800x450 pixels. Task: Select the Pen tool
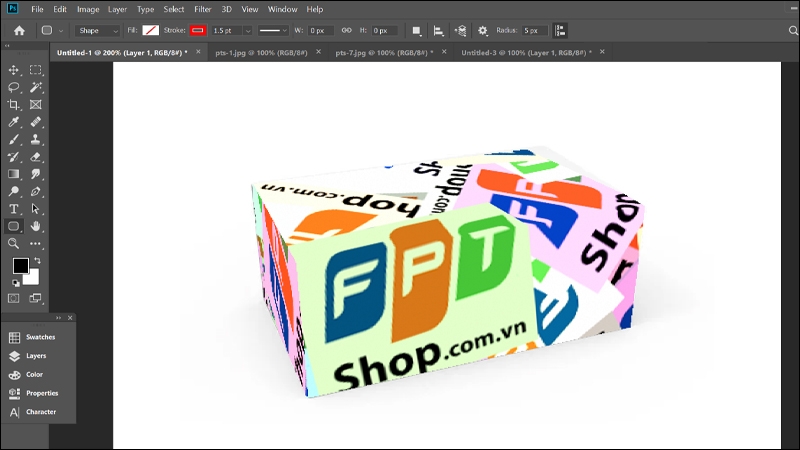35,191
